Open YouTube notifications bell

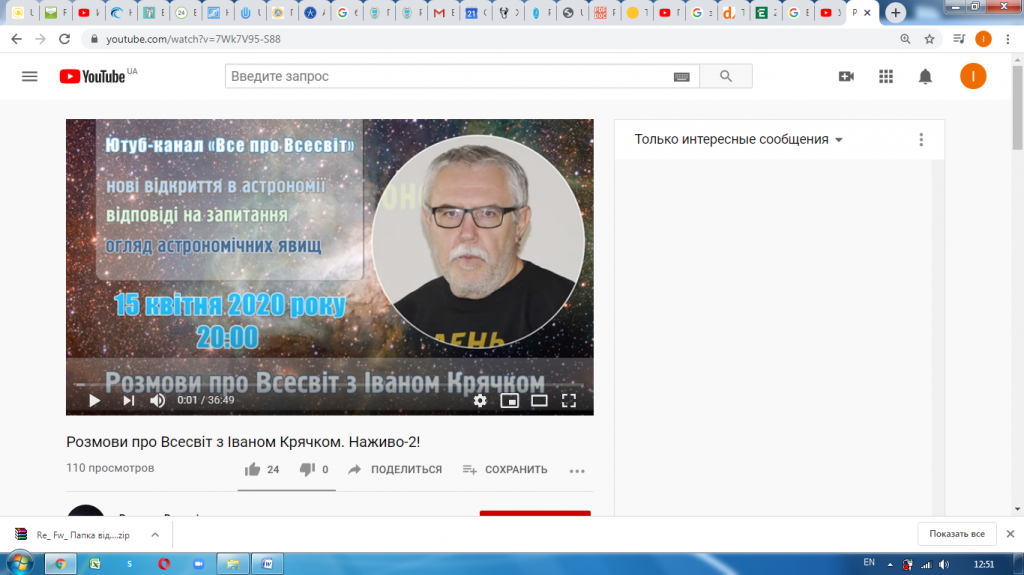[x=925, y=76]
